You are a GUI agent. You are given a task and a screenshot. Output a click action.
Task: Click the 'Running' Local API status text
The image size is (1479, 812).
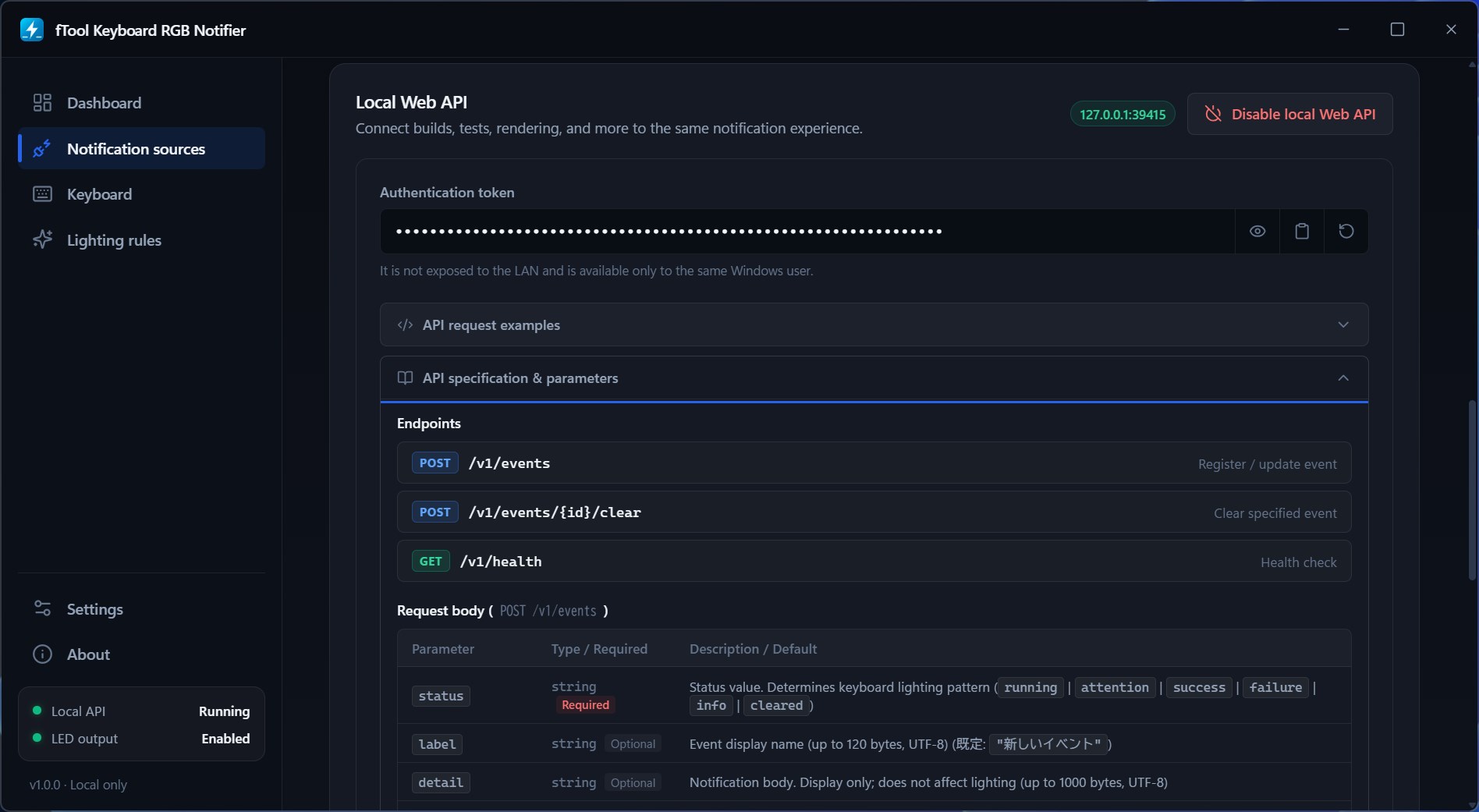[x=224, y=711]
